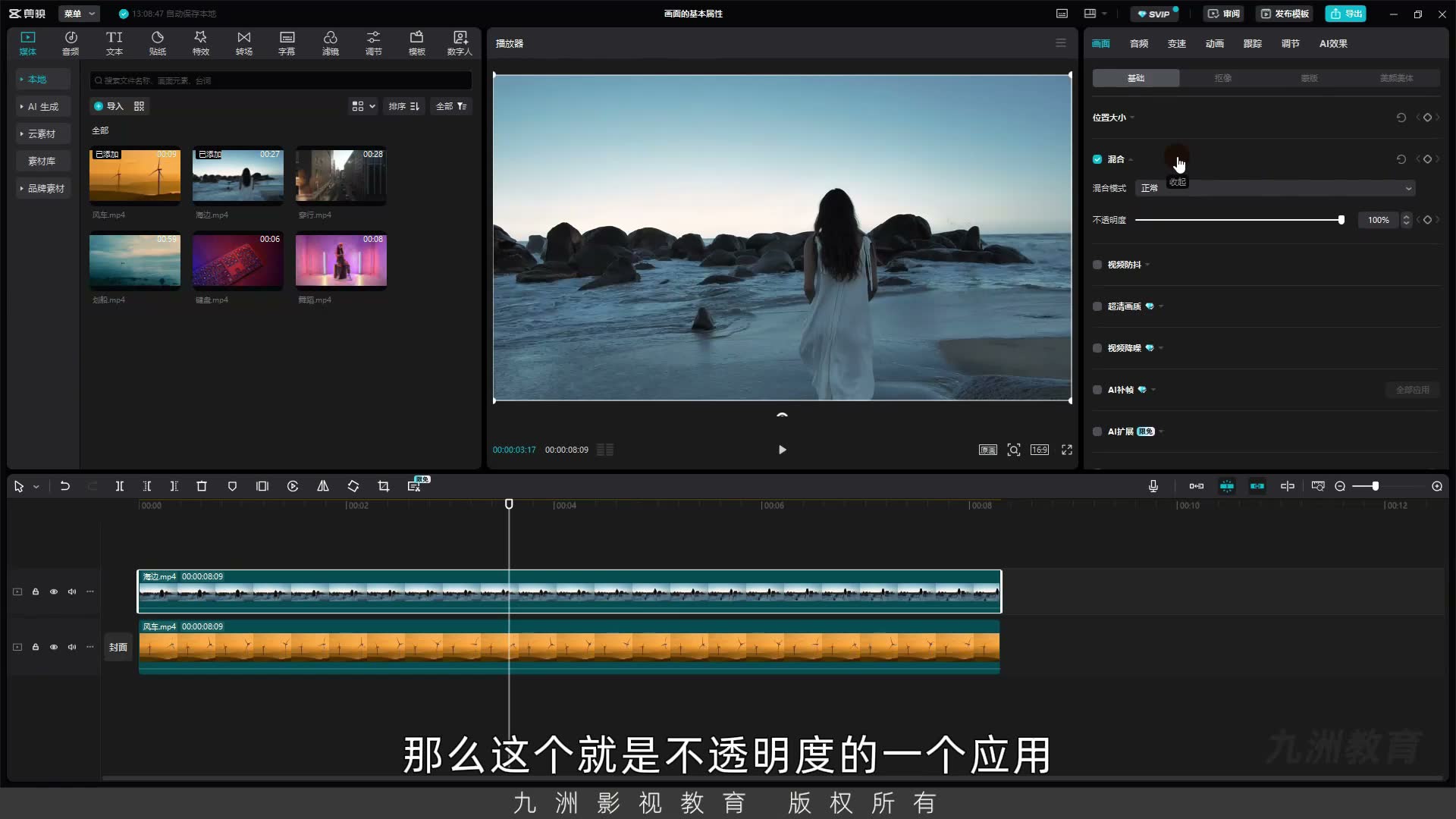The image size is (1456, 819).
Task: Mute the 海边.mp4 track speaker icon
Action: click(x=72, y=591)
